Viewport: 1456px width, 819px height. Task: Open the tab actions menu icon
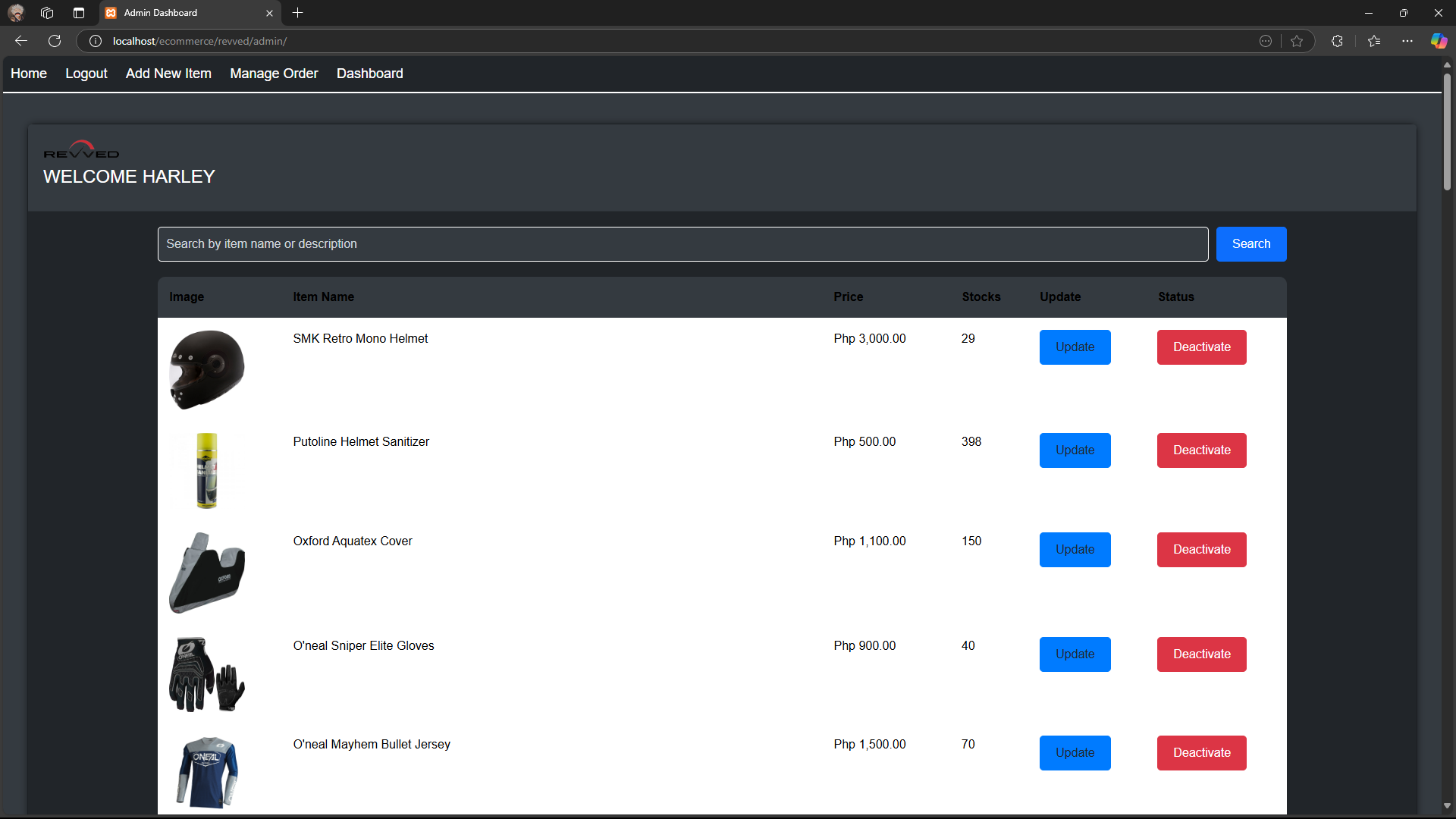click(79, 13)
